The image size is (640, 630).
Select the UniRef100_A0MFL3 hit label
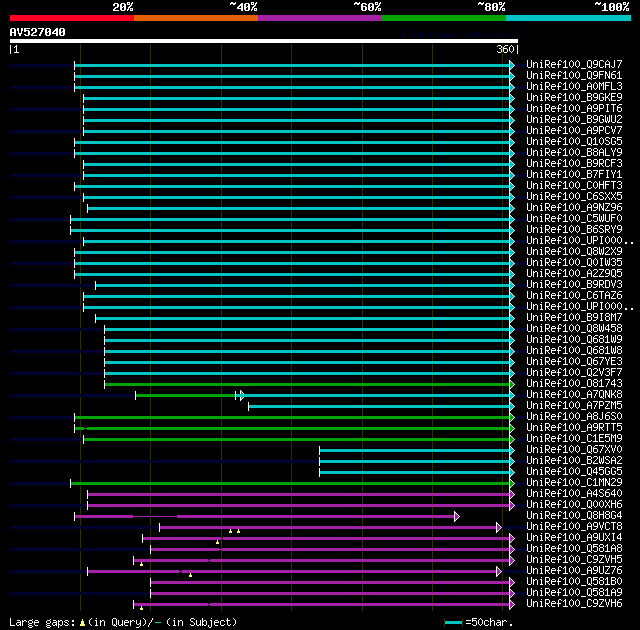(574, 87)
